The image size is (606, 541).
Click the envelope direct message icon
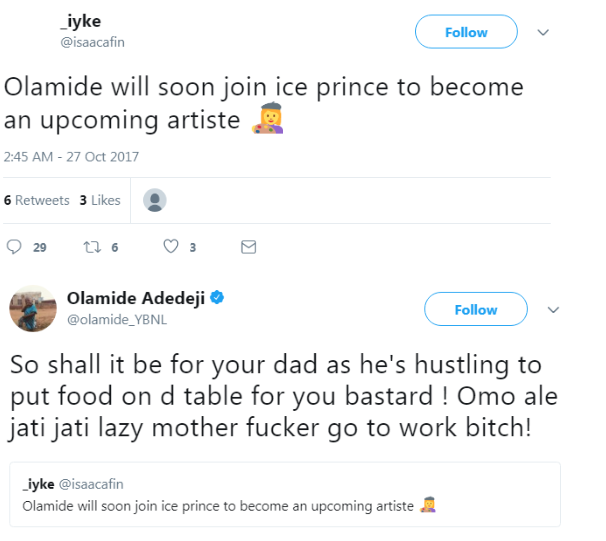coord(249,247)
